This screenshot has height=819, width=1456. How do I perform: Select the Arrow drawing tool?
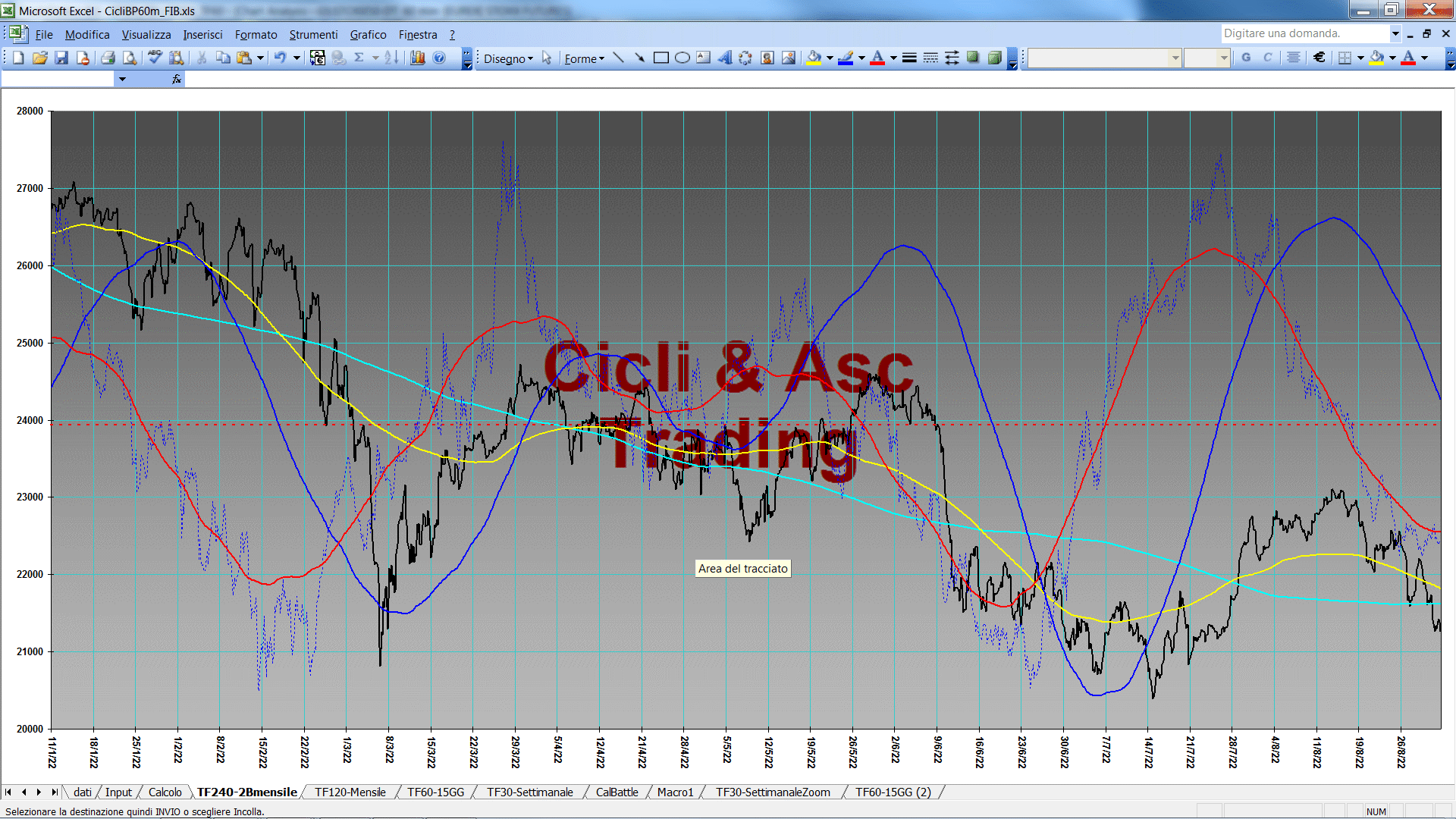pyautogui.click(x=639, y=58)
